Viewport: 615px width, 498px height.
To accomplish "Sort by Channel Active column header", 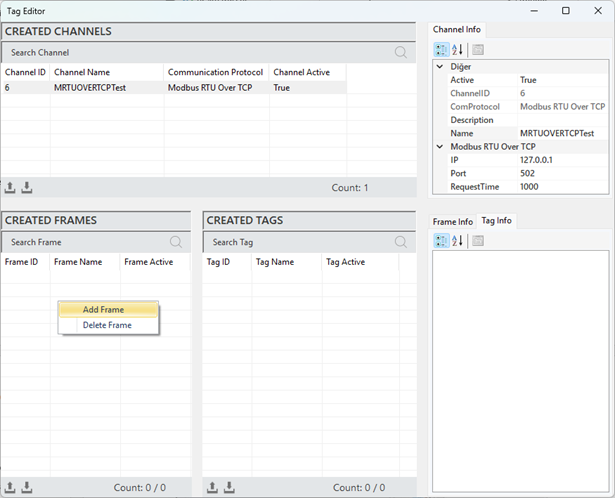I will tap(308, 72).
